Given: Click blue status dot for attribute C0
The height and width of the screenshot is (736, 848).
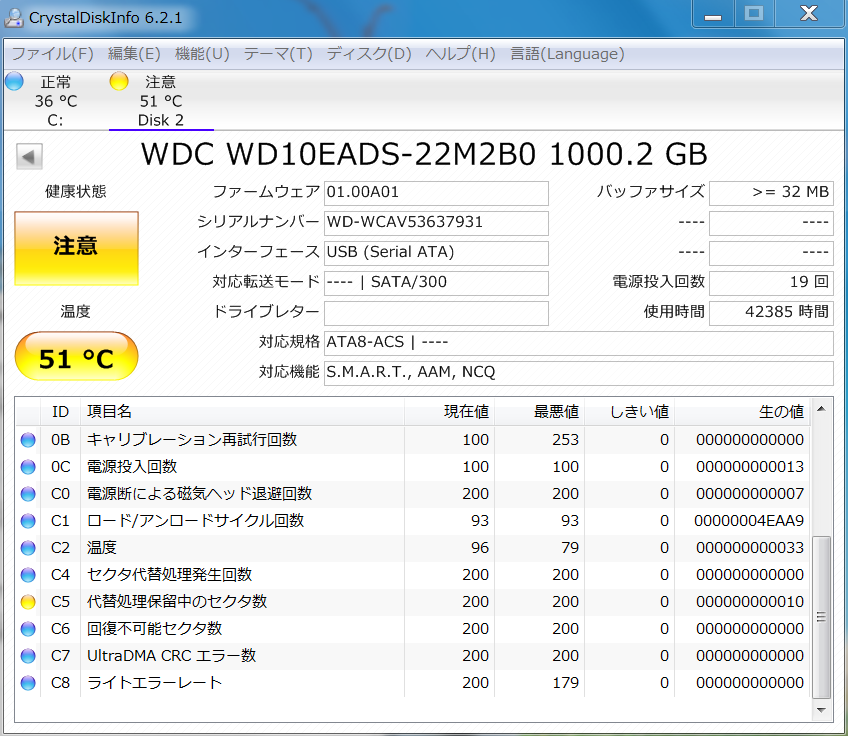Looking at the screenshot, I should tap(28, 494).
